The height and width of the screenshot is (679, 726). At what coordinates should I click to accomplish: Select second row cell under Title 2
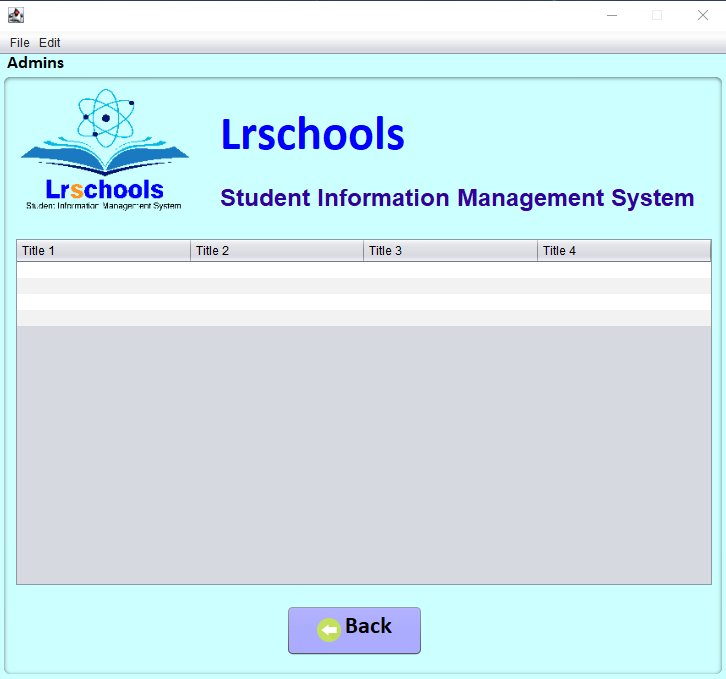pos(276,286)
